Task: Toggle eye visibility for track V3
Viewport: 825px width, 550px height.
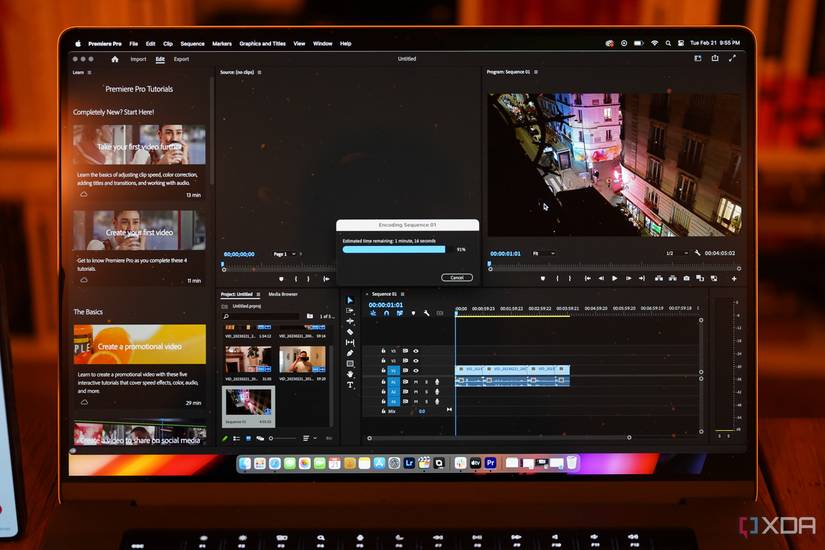Action: (x=416, y=351)
